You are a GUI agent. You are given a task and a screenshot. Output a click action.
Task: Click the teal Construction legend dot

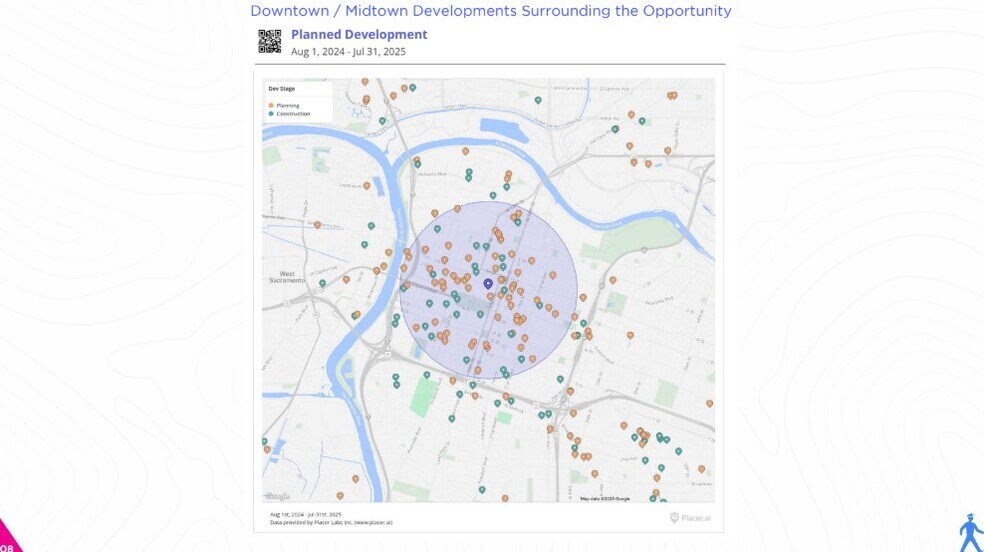(271, 114)
